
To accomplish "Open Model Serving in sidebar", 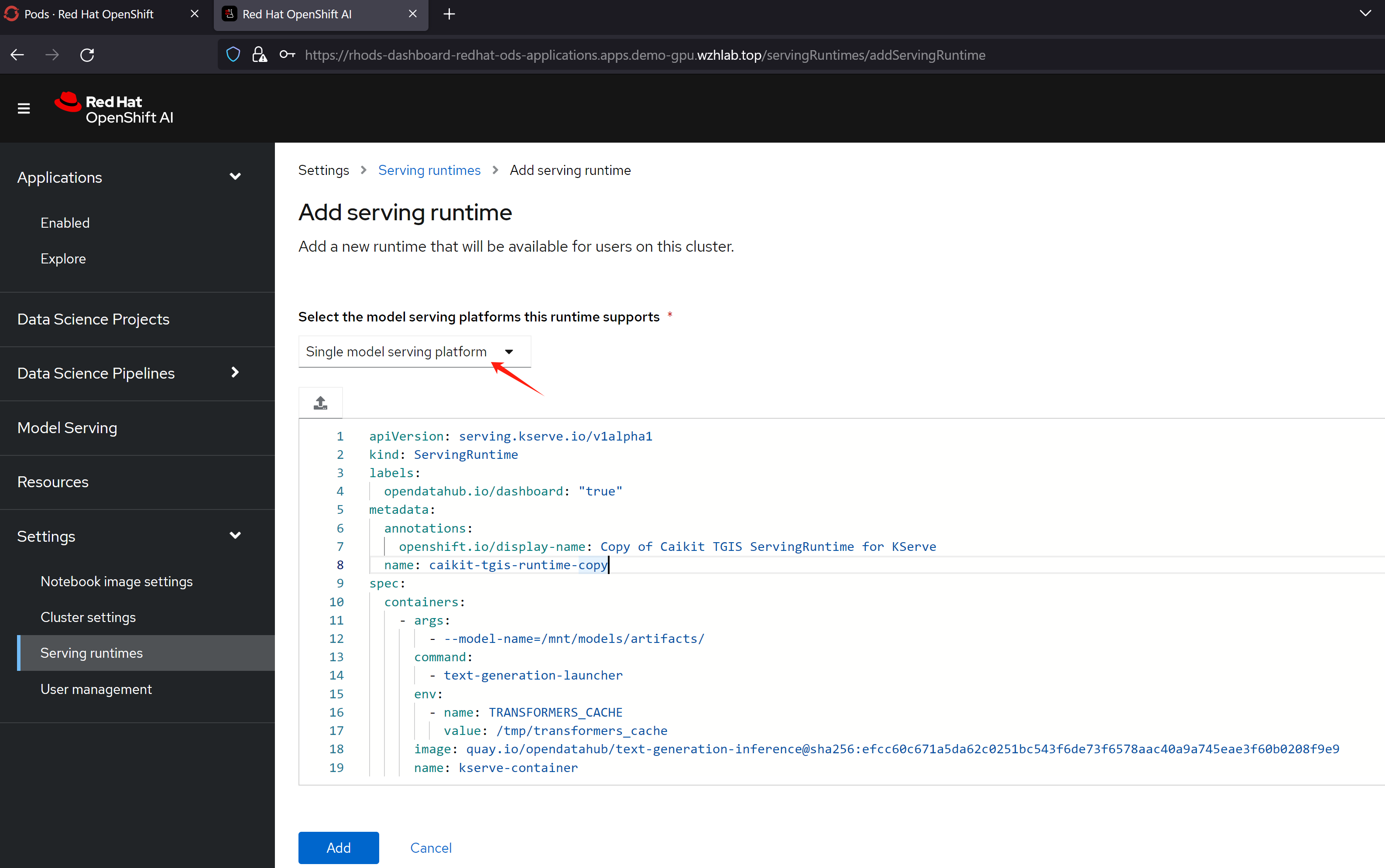I will 67,428.
